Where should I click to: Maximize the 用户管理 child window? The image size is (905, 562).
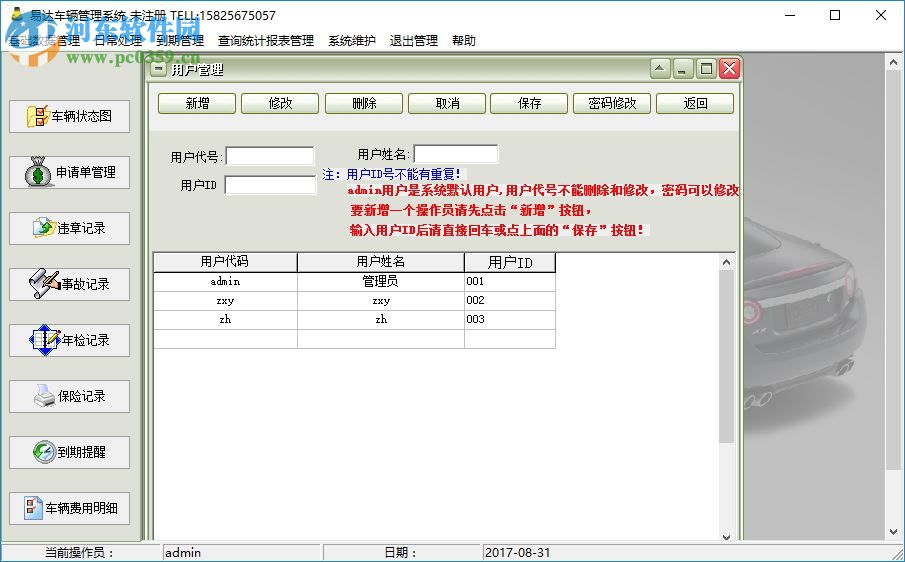coord(706,69)
